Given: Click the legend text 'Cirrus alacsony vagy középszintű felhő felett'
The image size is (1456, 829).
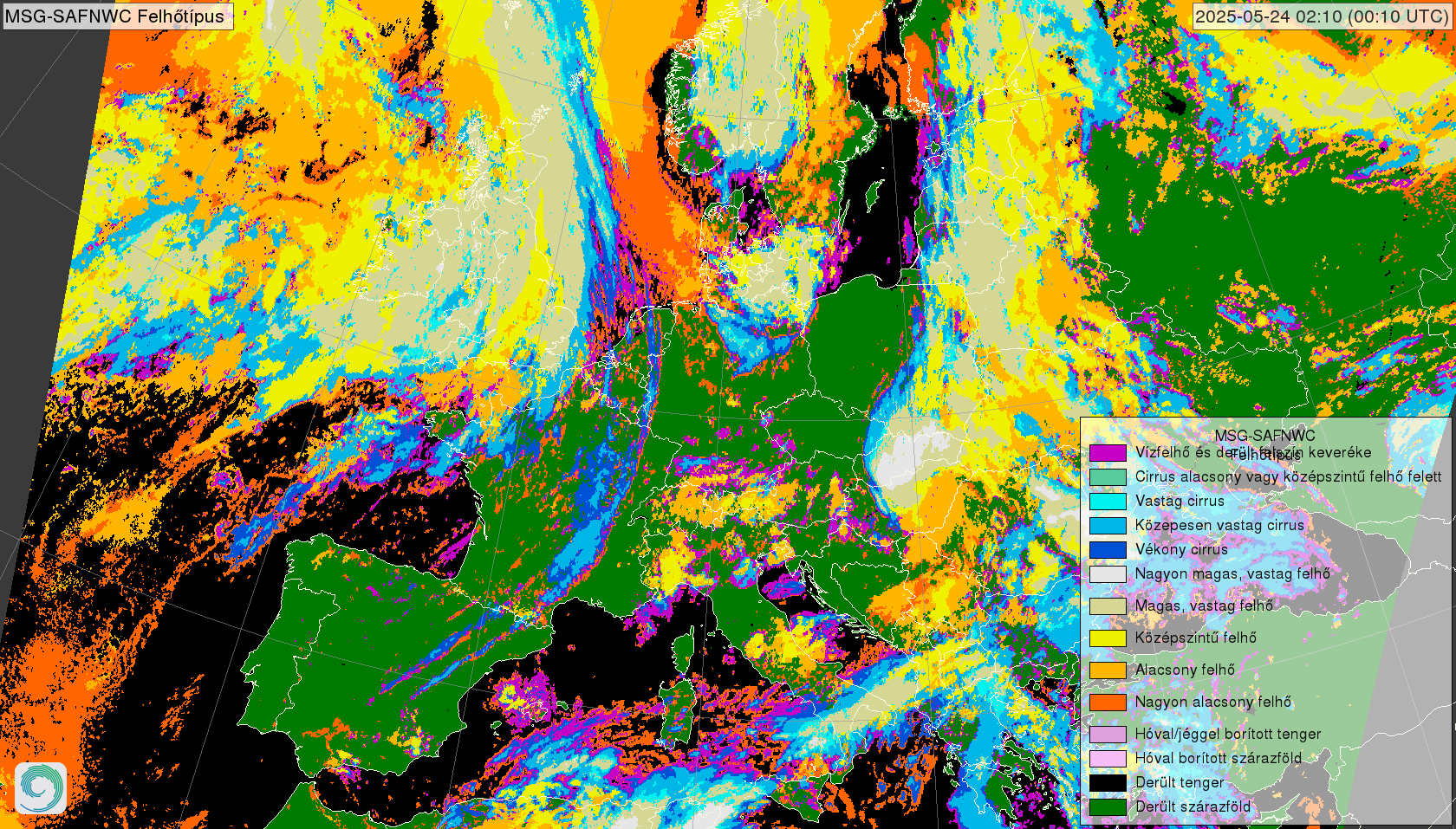Looking at the screenshot, I should coord(1288,476).
